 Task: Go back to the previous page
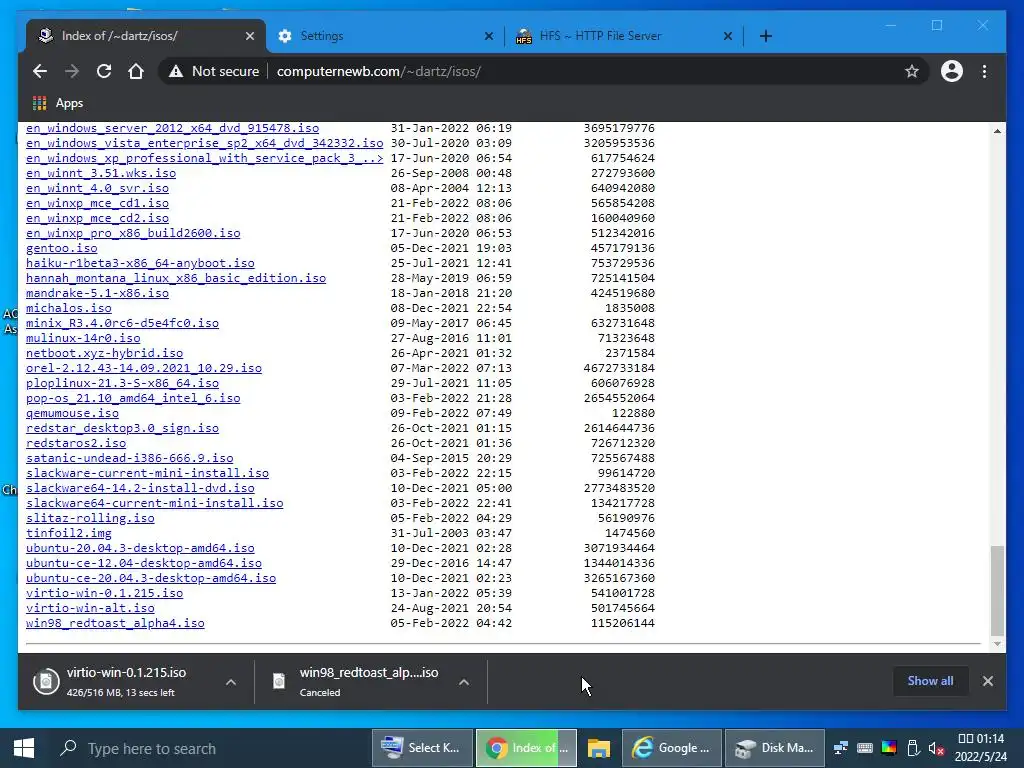coord(40,71)
